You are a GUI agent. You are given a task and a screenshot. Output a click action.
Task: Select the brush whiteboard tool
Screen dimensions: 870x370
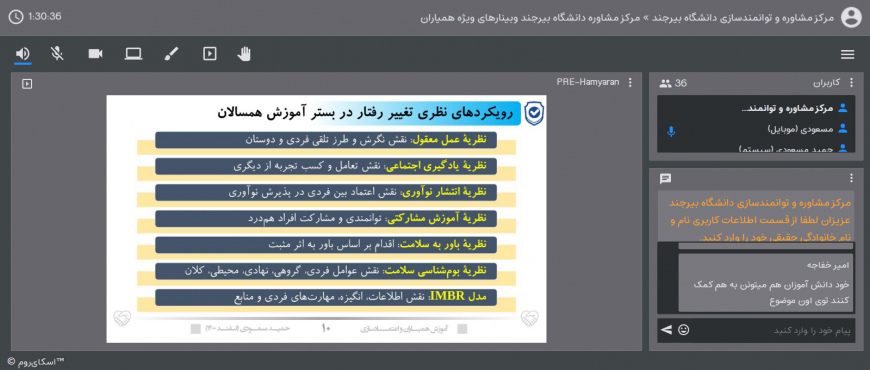click(x=171, y=54)
